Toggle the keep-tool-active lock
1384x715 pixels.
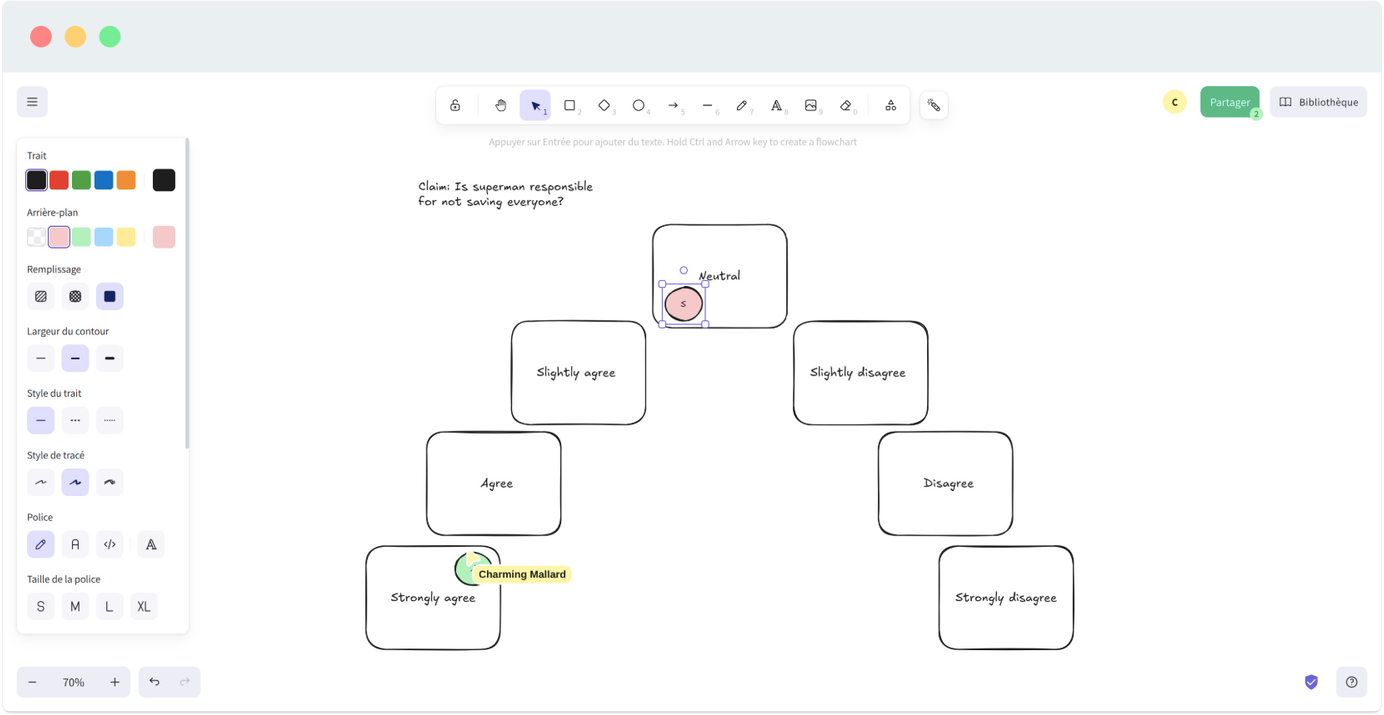pos(455,105)
